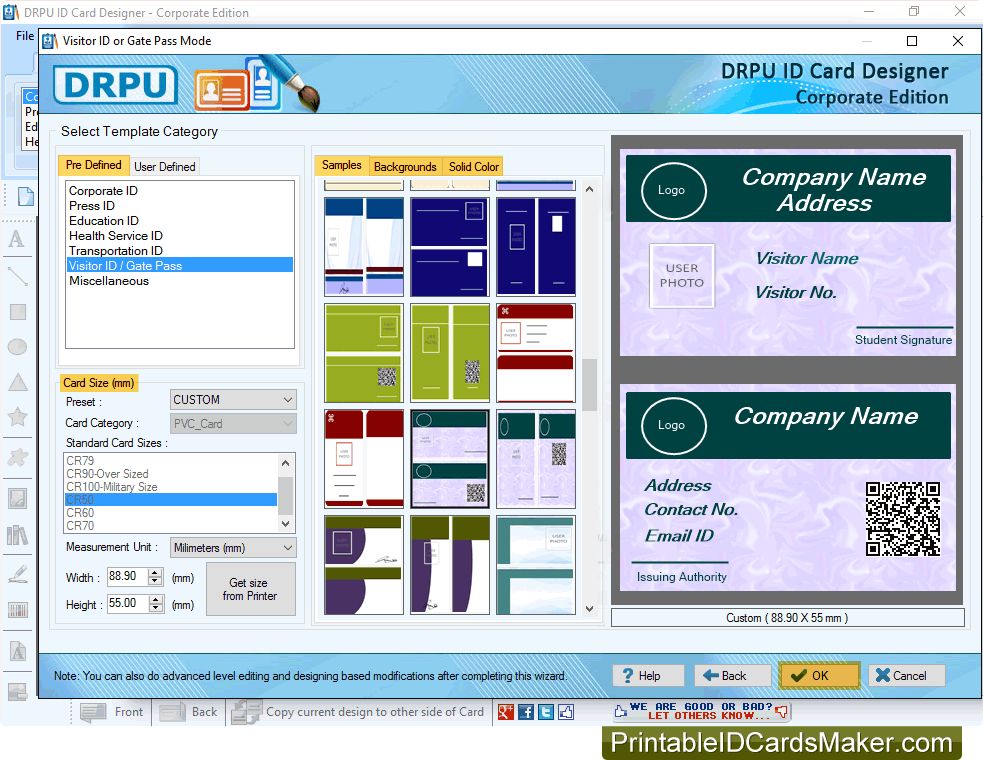Screen dimensions: 983x760
Task: Click the Twitter share icon
Action: coord(546,712)
